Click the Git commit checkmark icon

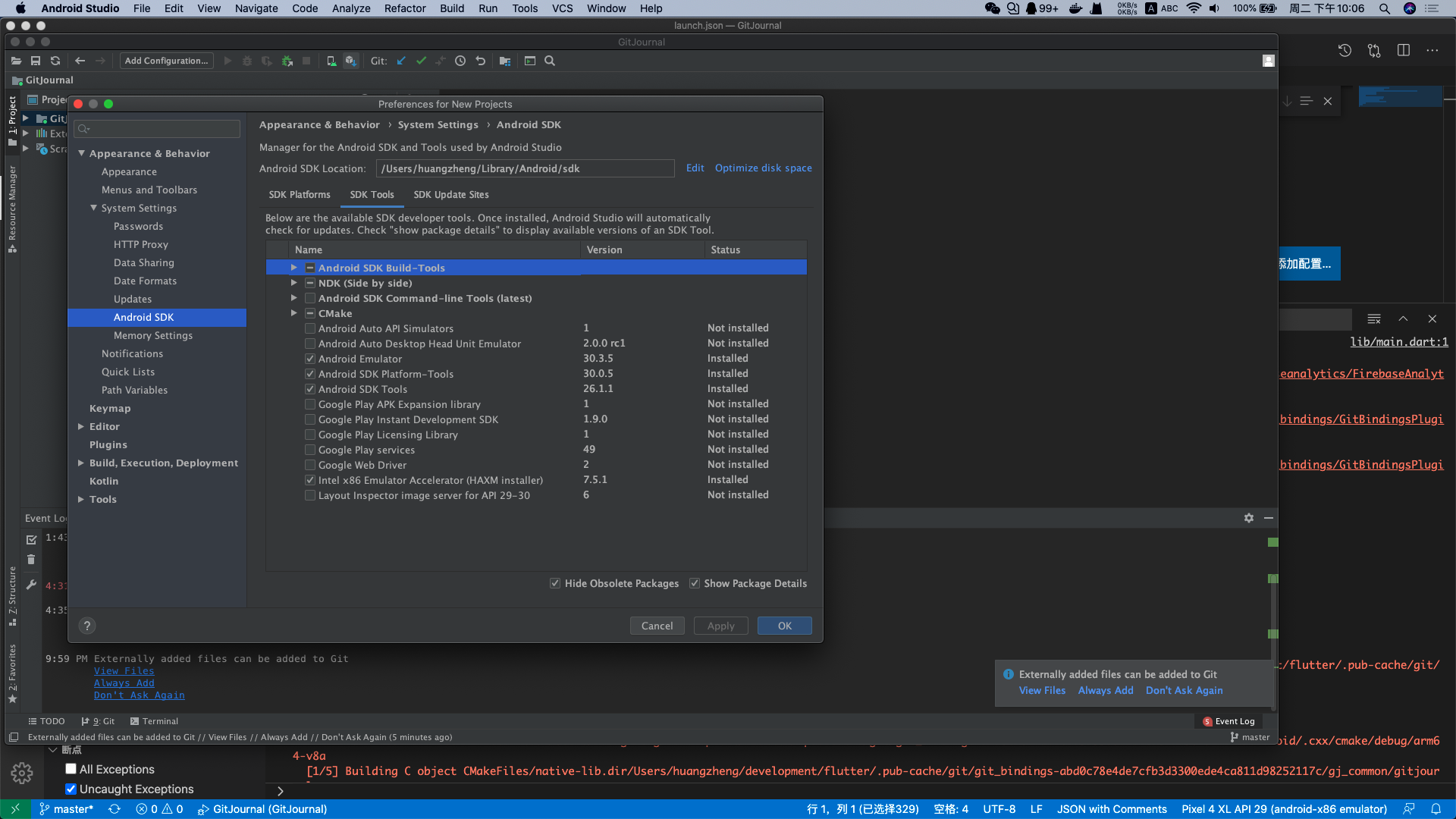[x=422, y=61]
